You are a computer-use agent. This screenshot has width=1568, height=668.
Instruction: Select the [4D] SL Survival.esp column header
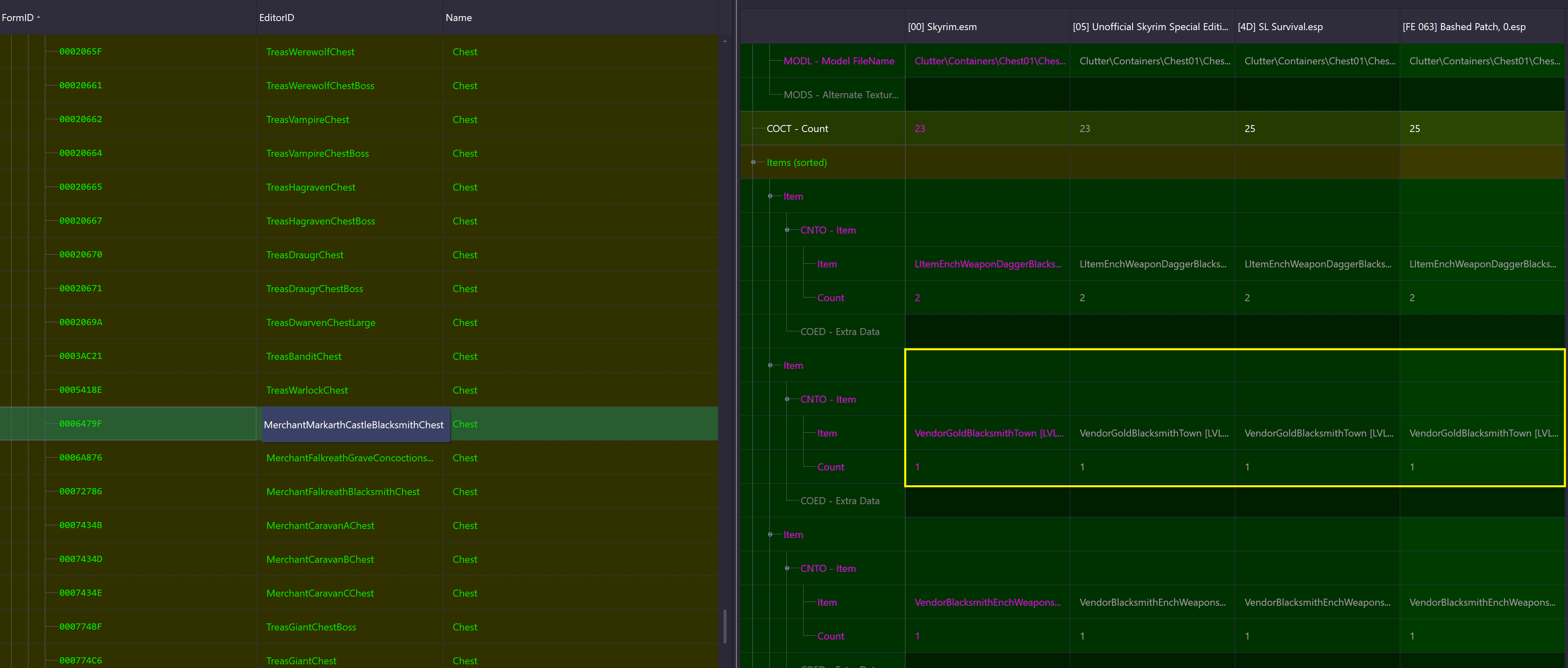pyautogui.click(x=1281, y=27)
